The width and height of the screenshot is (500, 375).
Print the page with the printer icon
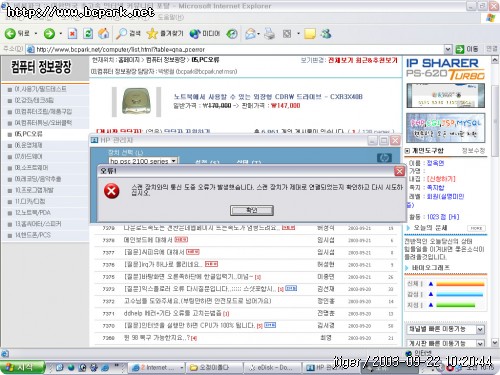pos(269,34)
